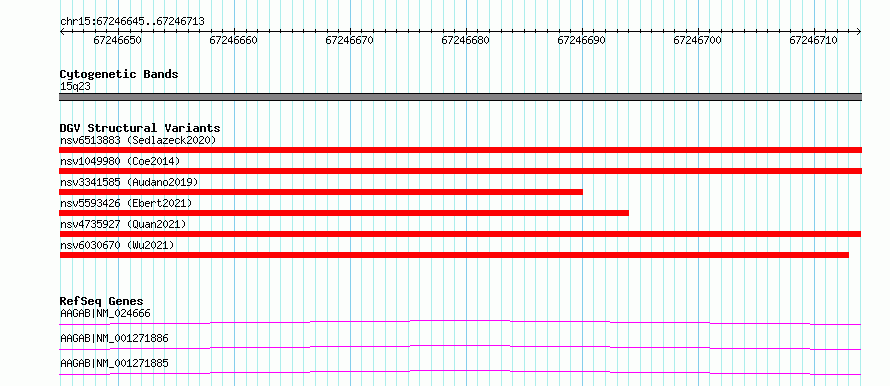Click the red bar for nsv4735927
Screen dimensions: 890x386
tap(460, 234)
